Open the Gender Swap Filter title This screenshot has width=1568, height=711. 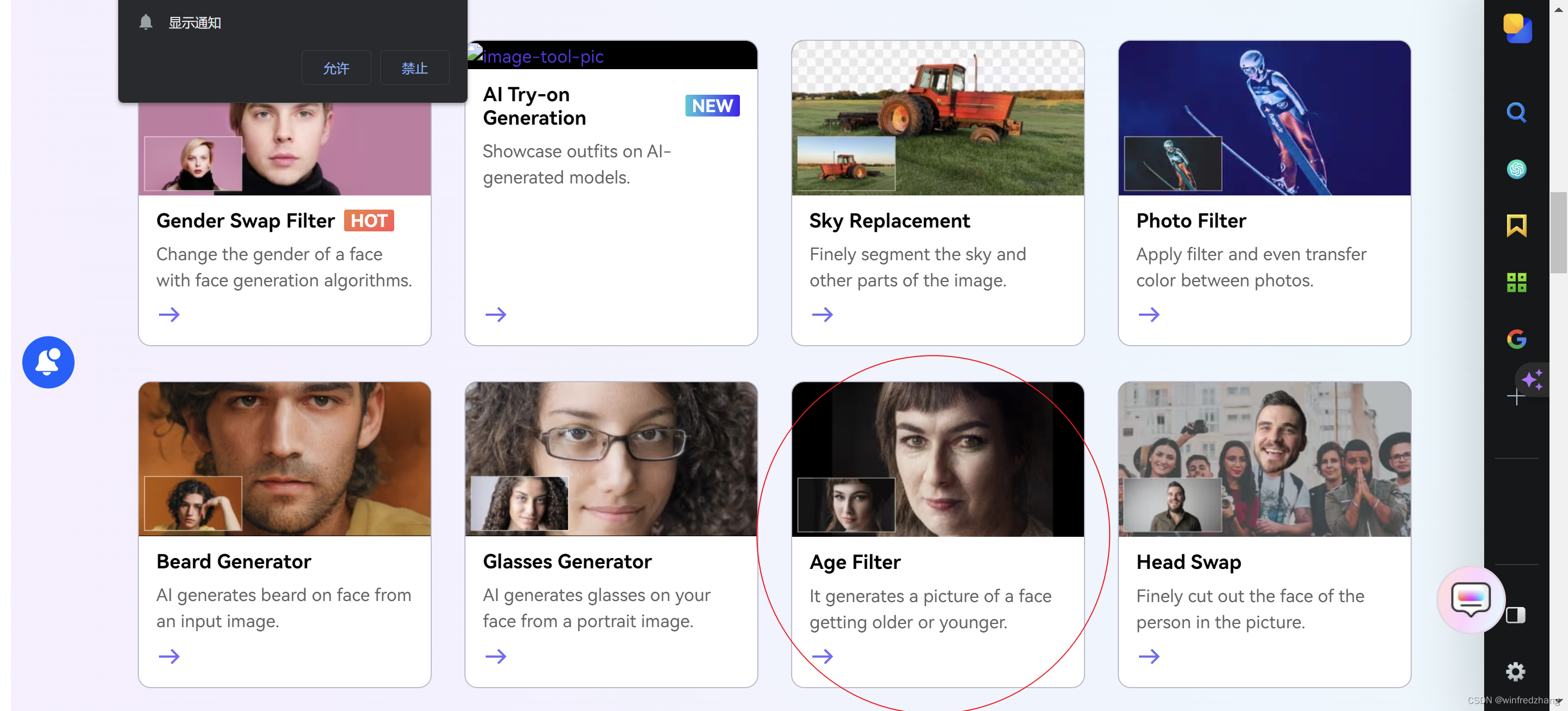coord(246,220)
